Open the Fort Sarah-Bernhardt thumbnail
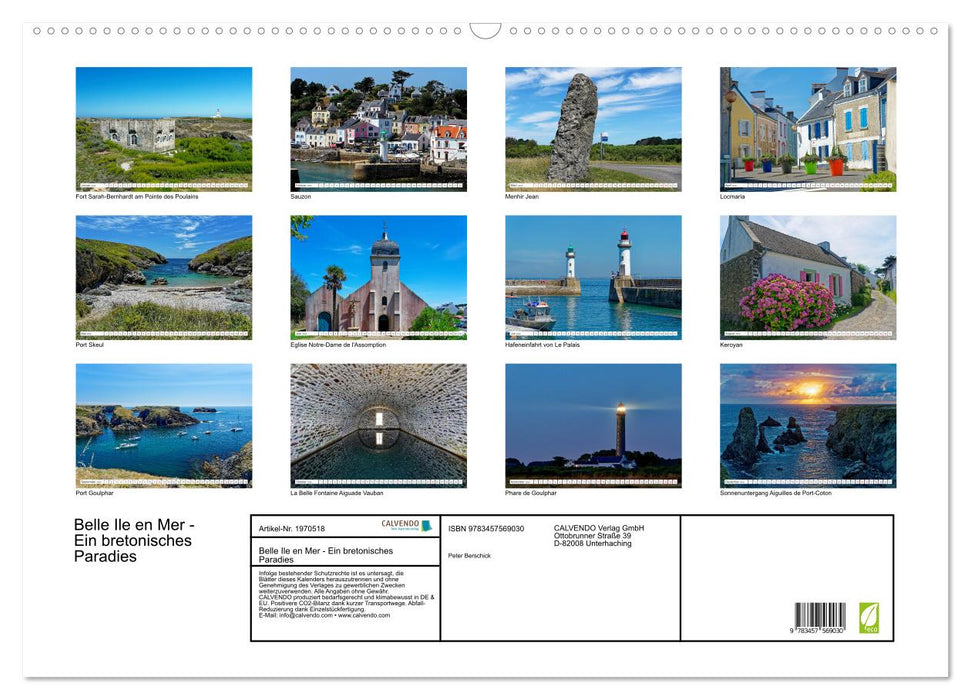Screen dimensions: 971x700 [162, 127]
